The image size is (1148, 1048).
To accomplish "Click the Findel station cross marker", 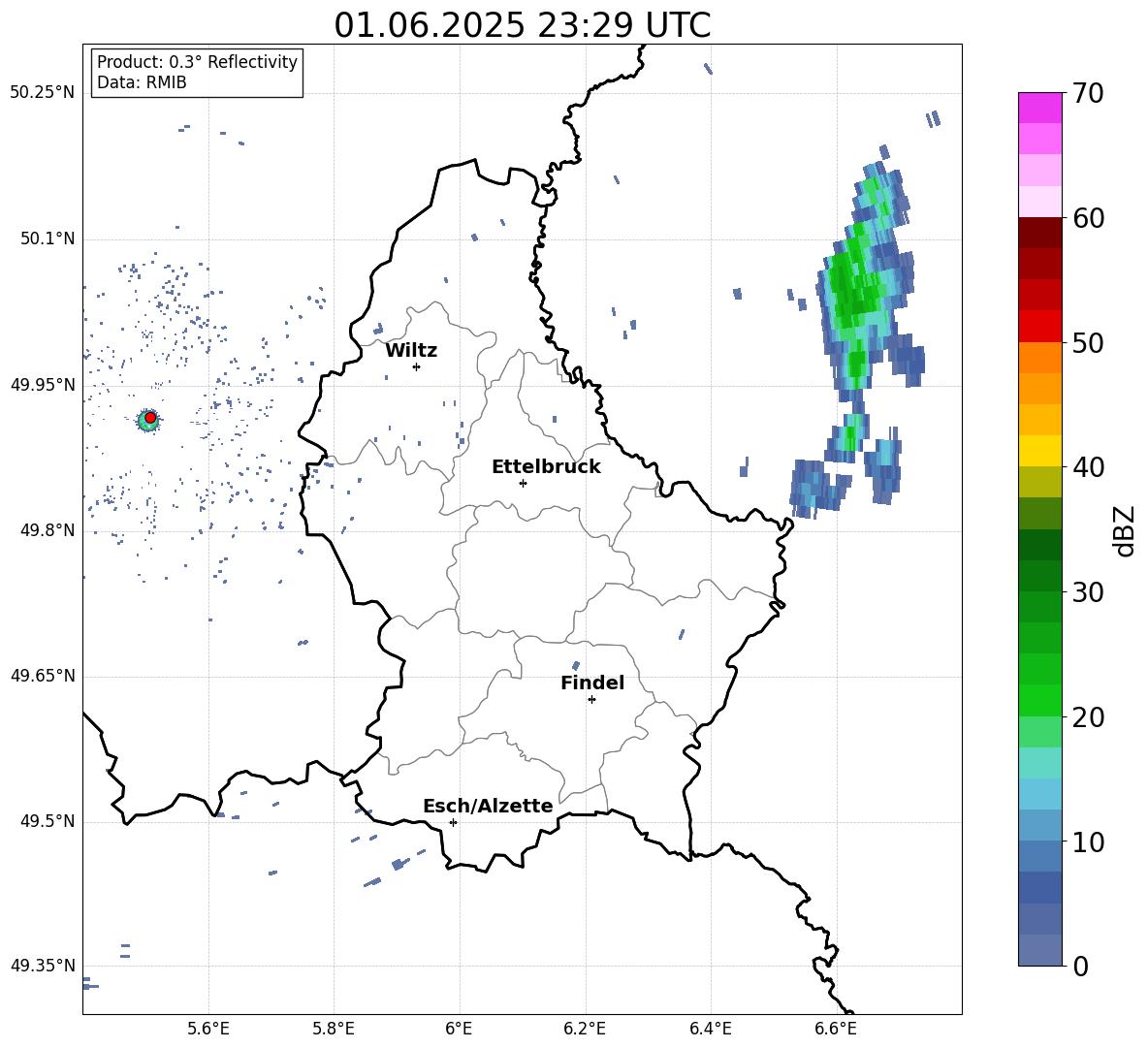I will [591, 700].
